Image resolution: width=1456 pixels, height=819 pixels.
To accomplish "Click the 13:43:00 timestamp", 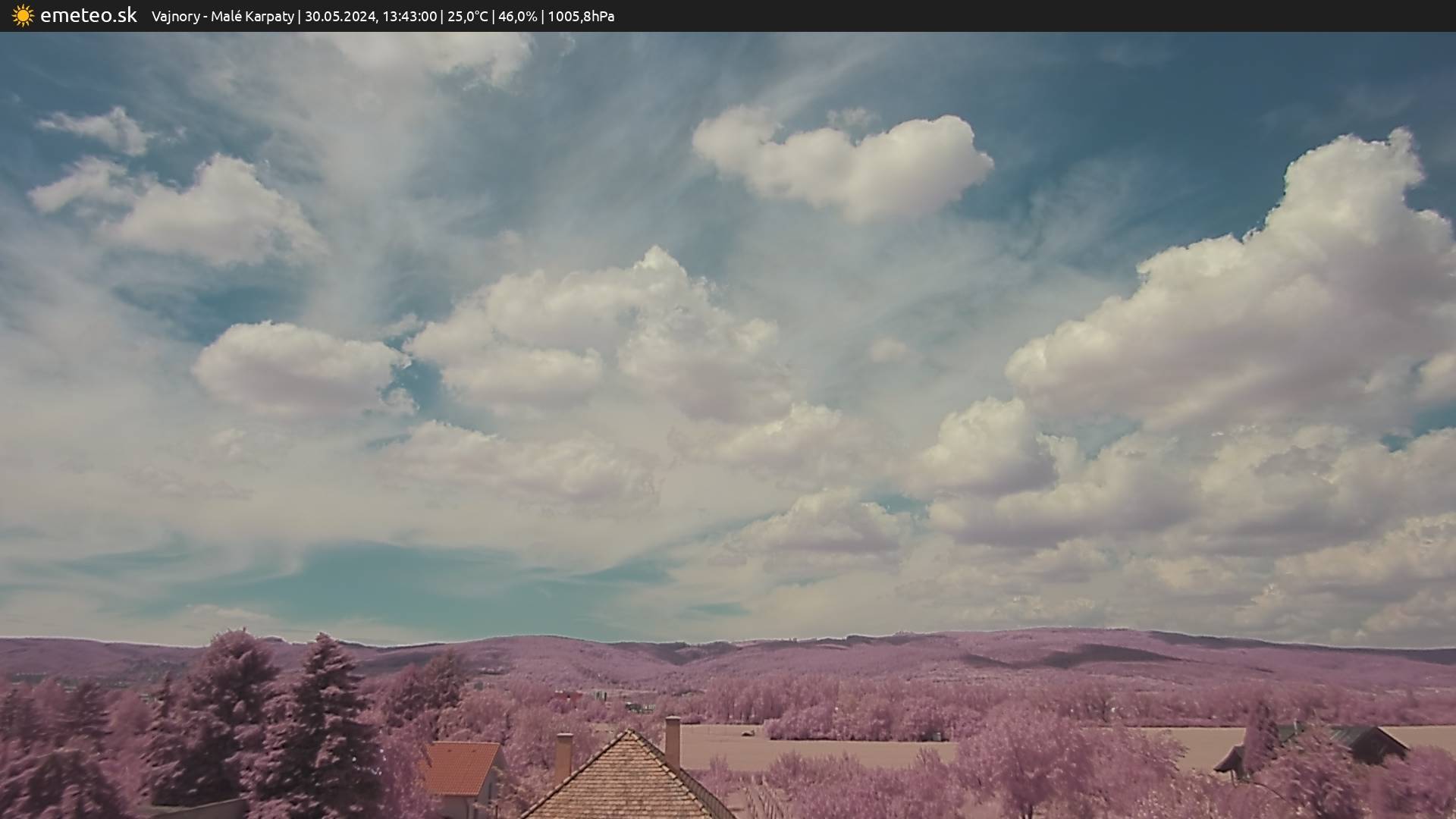I will coord(409,16).
